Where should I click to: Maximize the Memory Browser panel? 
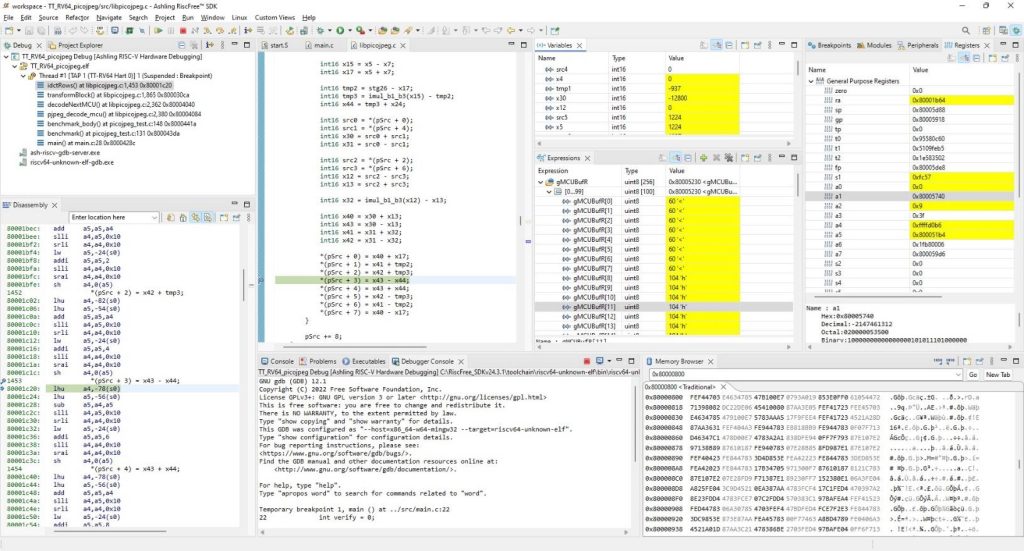click(1016, 360)
